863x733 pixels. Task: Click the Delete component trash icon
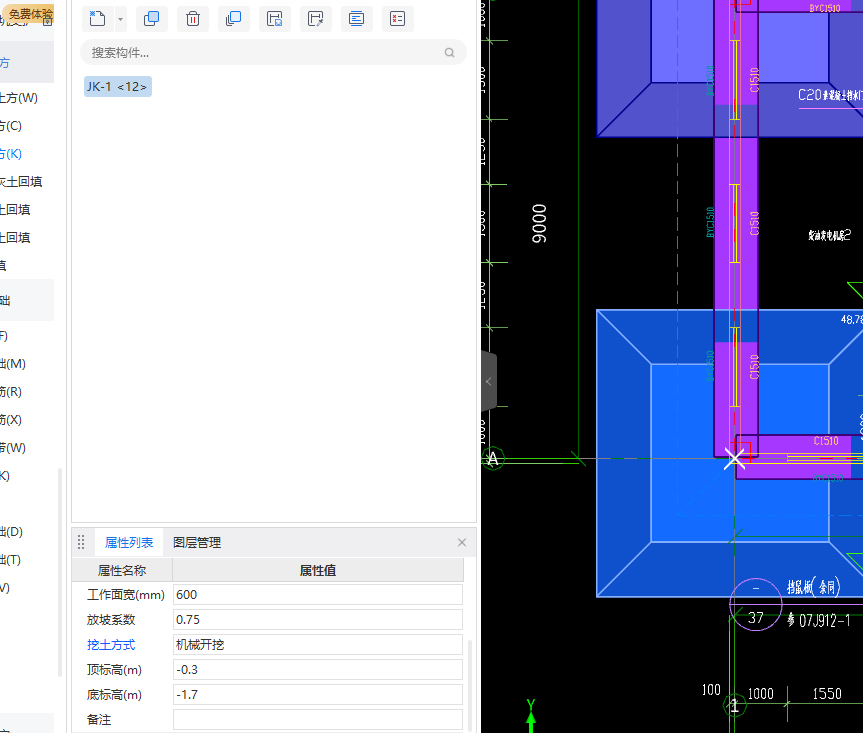pyautogui.click(x=193, y=19)
